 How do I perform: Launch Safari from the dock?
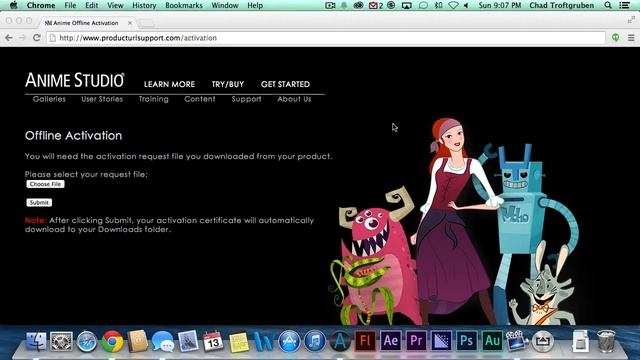pyautogui.click(x=87, y=341)
